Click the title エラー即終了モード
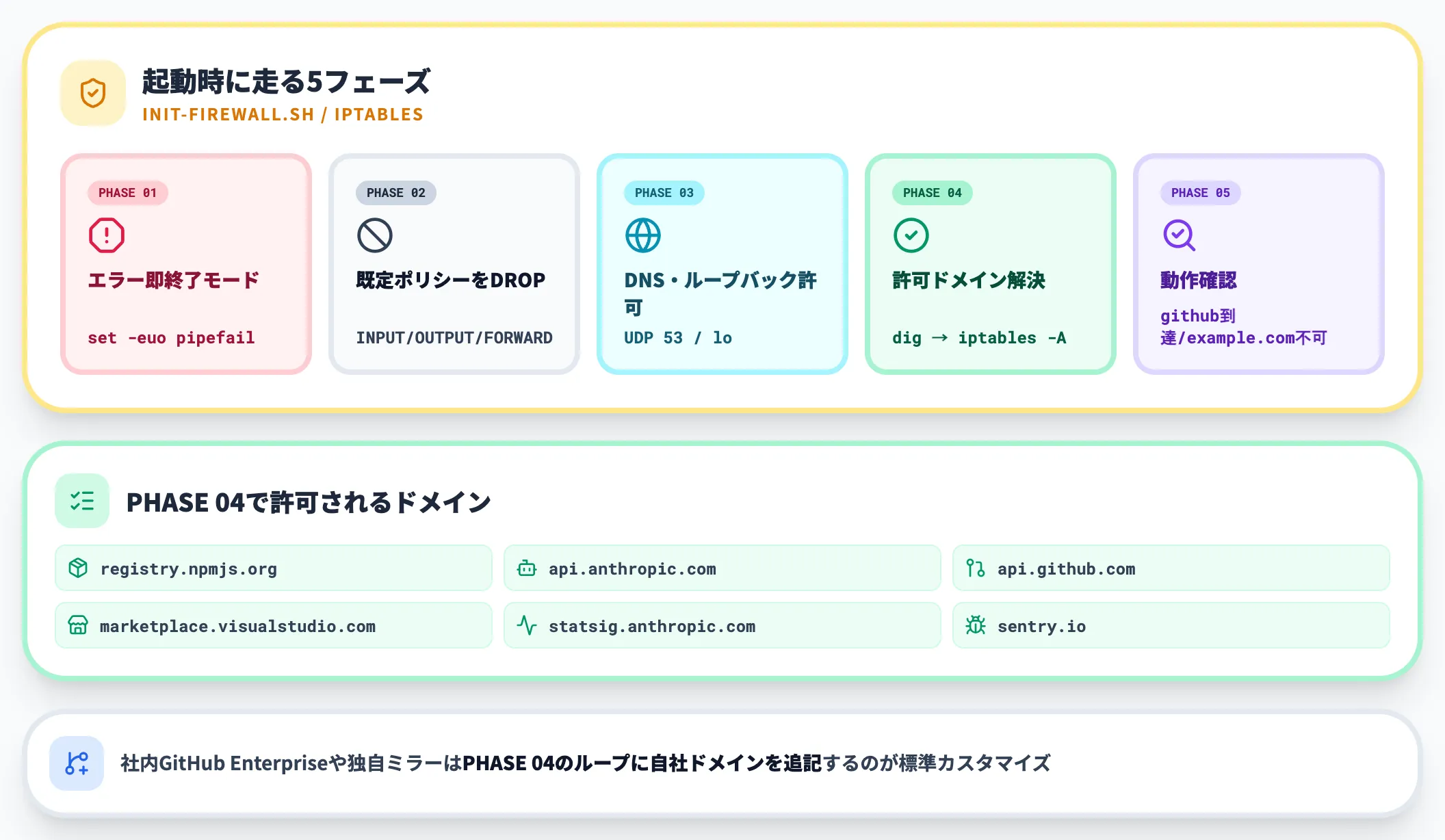Viewport: 1445px width, 840px height. coord(174,280)
